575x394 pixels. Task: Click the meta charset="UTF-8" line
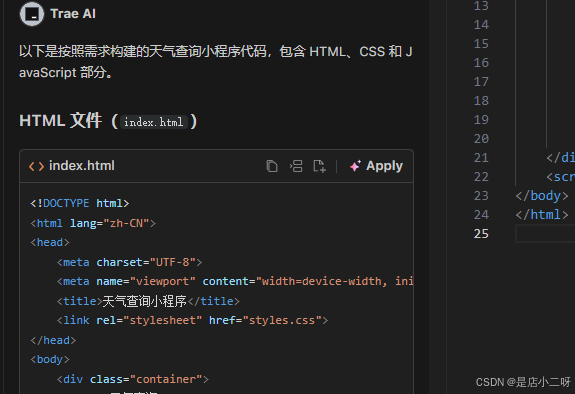click(129, 262)
